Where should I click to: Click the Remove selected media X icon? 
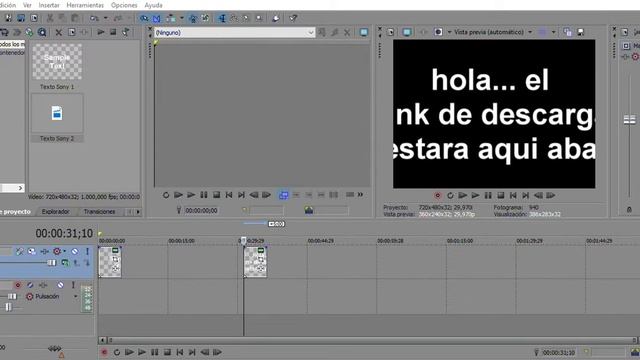pyautogui.click(x=58, y=32)
